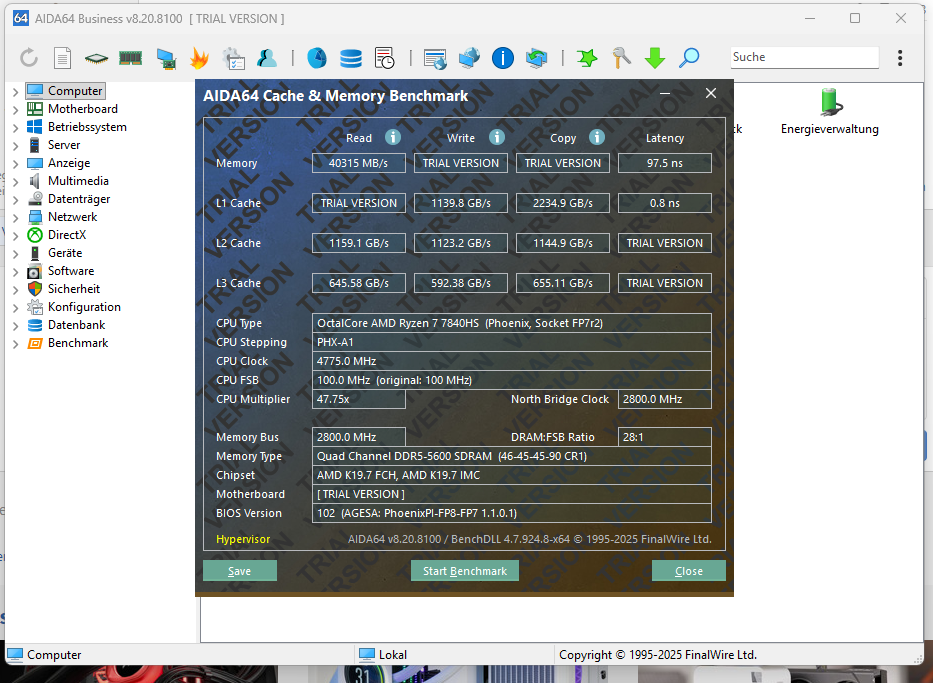Screen dimensions: 933x683
Task: Expand the Betriebssystem tree node
Action: pos(15,127)
